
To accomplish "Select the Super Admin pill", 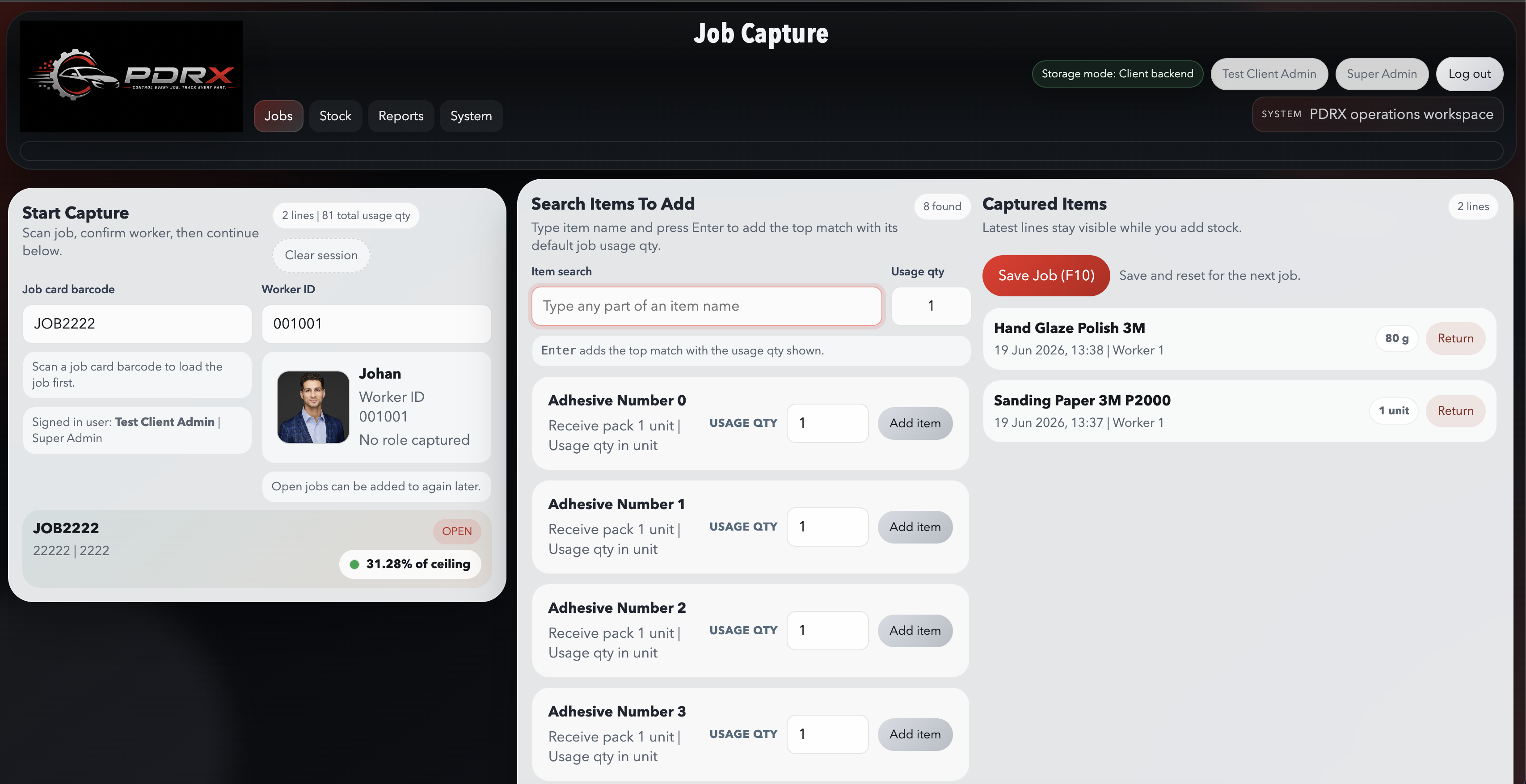I will pyautogui.click(x=1382, y=74).
